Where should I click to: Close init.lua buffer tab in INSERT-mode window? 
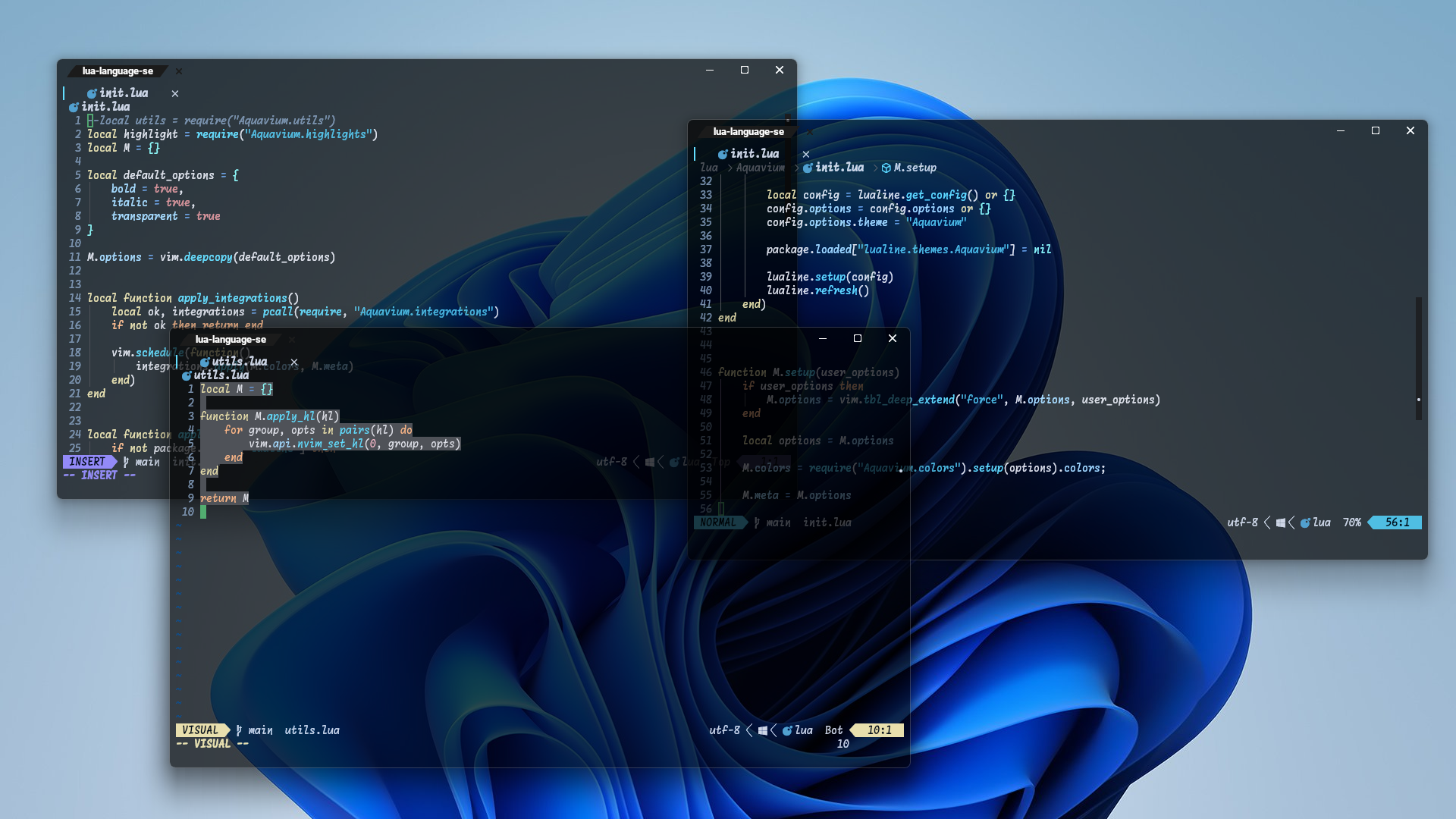tap(175, 94)
